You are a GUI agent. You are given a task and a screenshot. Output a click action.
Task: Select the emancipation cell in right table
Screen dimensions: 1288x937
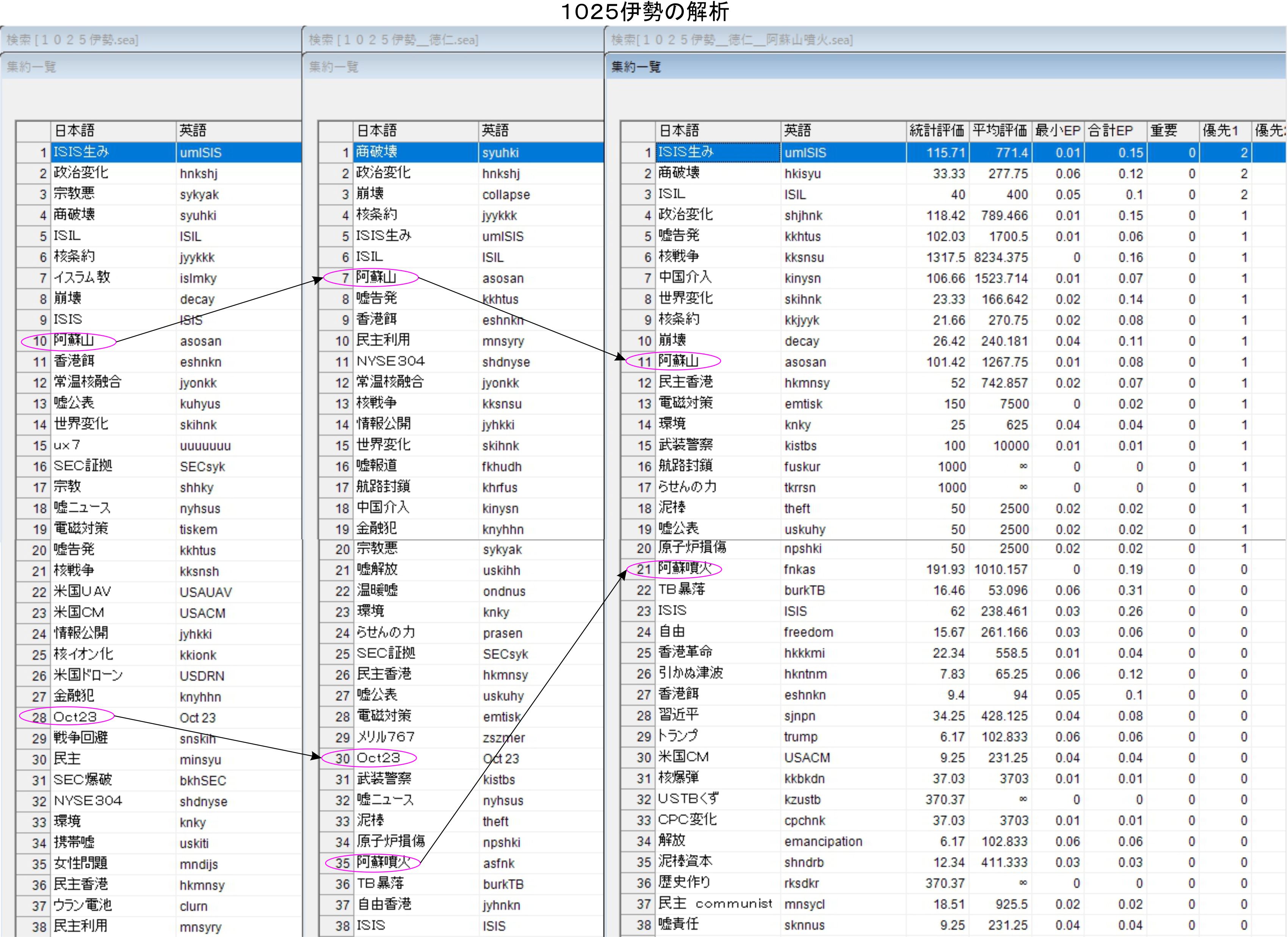(823, 841)
